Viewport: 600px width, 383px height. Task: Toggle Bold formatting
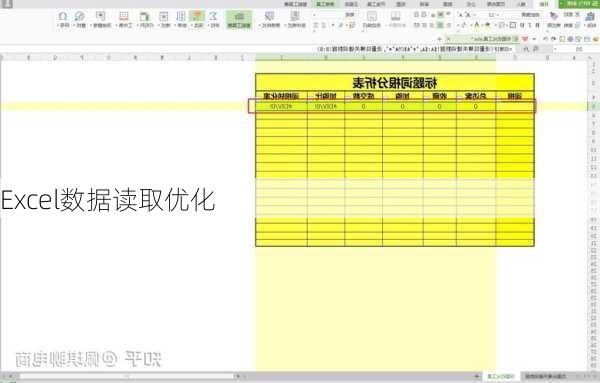click(x=538, y=25)
